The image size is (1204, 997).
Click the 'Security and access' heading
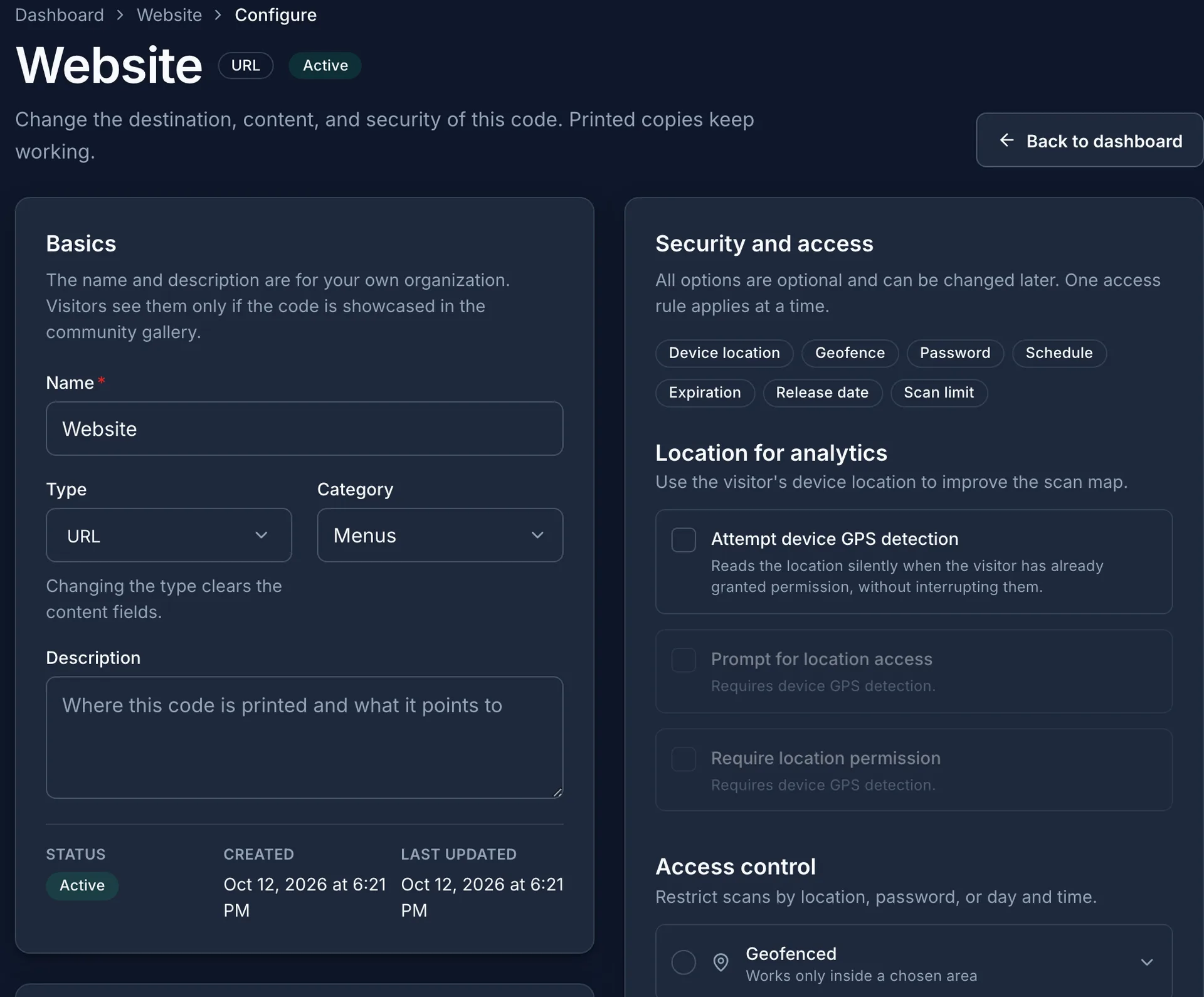point(764,244)
